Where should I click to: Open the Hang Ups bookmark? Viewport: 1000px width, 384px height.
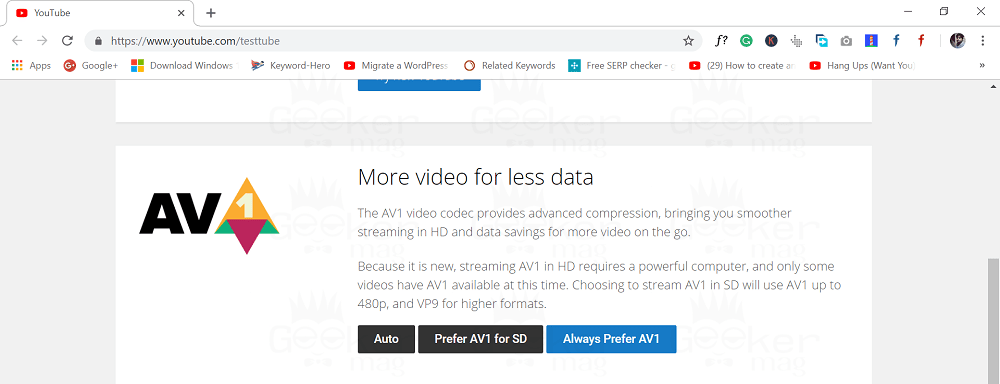pyautogui.click(x=862, y=65)
